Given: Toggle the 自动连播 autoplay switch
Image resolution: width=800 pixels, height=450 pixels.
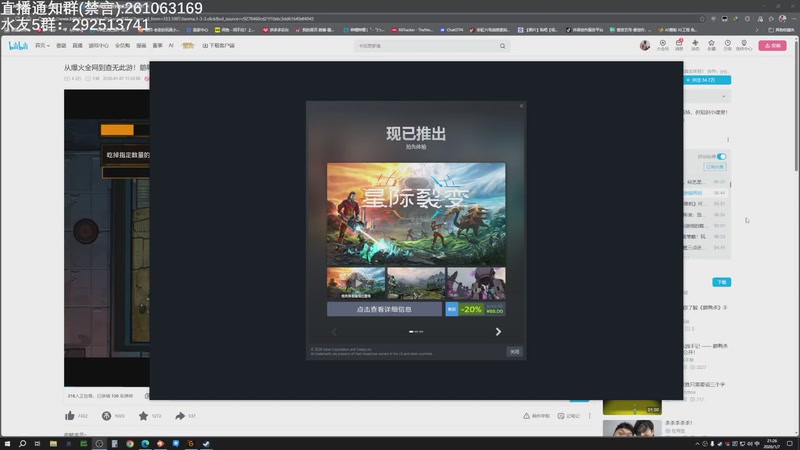Looking at the screenshot, I should pyautogui.click(x=721, y=157).
